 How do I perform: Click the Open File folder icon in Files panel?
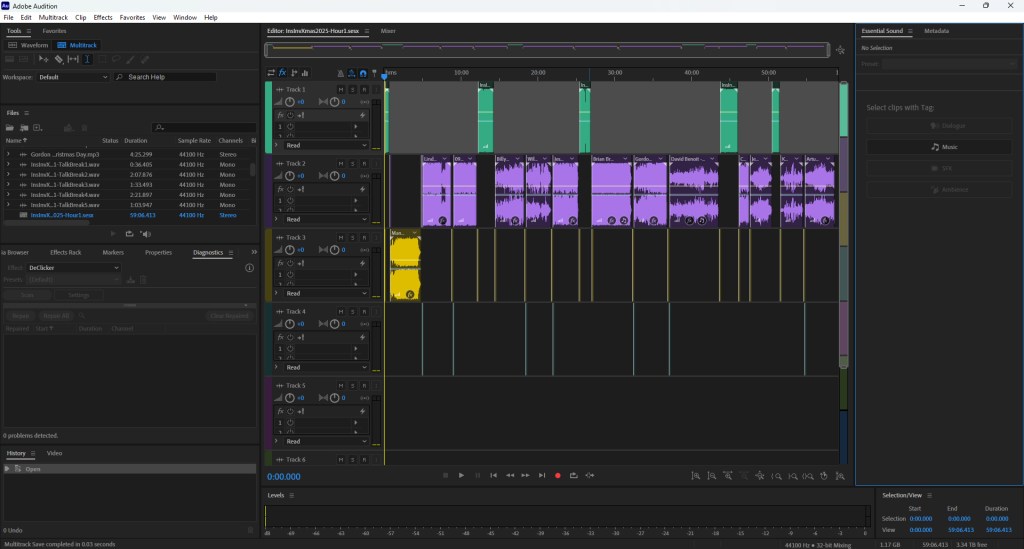coord(10,128)
